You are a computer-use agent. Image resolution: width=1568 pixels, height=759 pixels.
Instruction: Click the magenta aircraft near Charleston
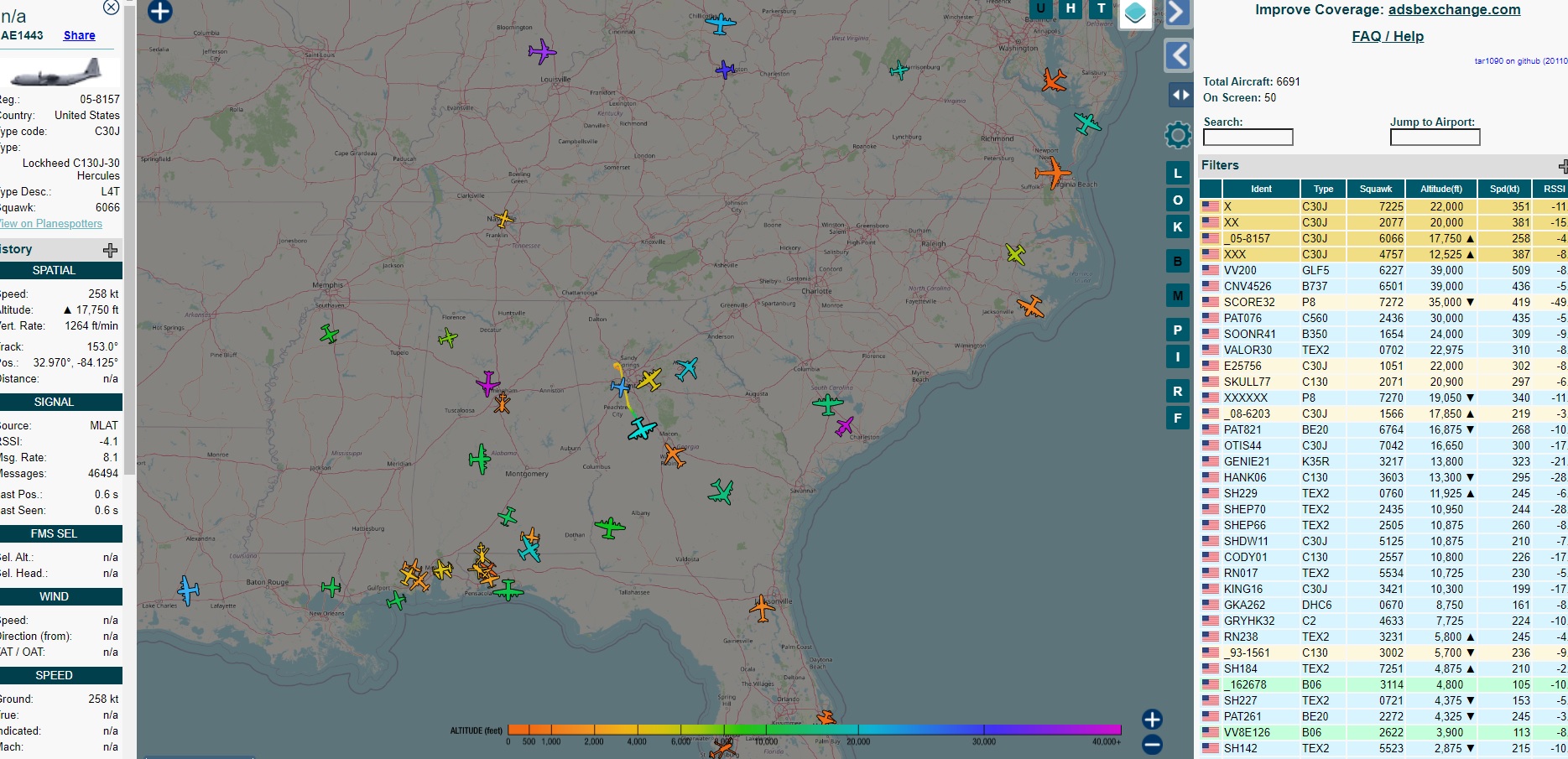point(845,426)
